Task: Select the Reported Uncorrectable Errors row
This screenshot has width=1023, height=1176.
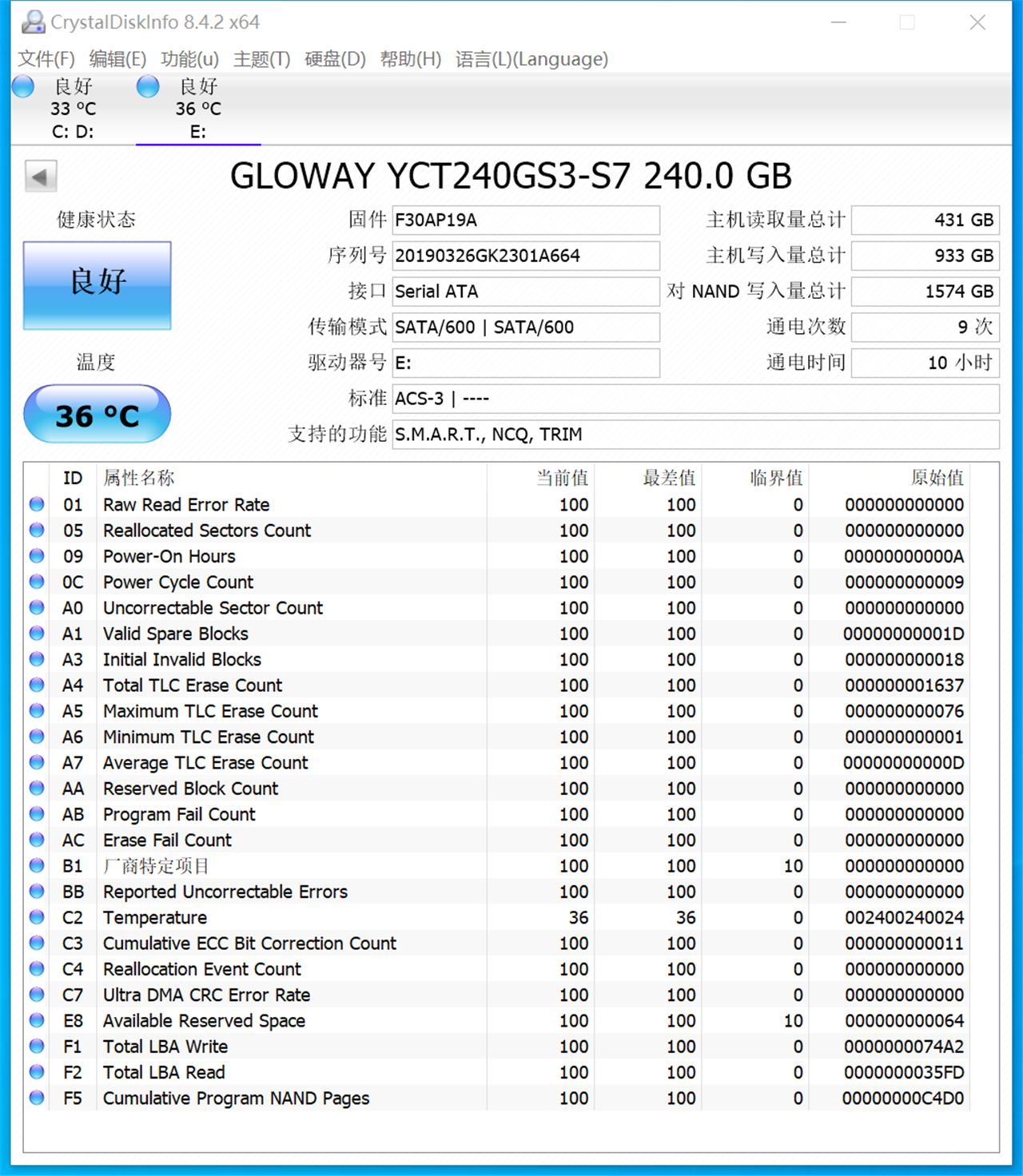Action: tap(224, 892)
